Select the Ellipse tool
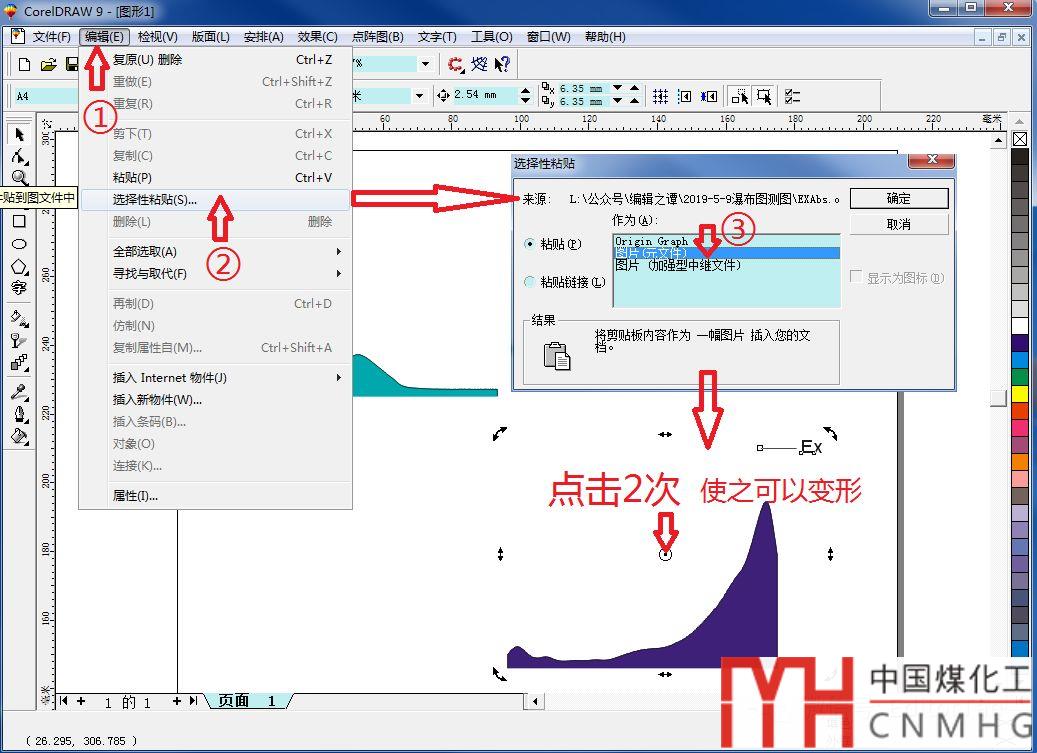 coord(19,244)
